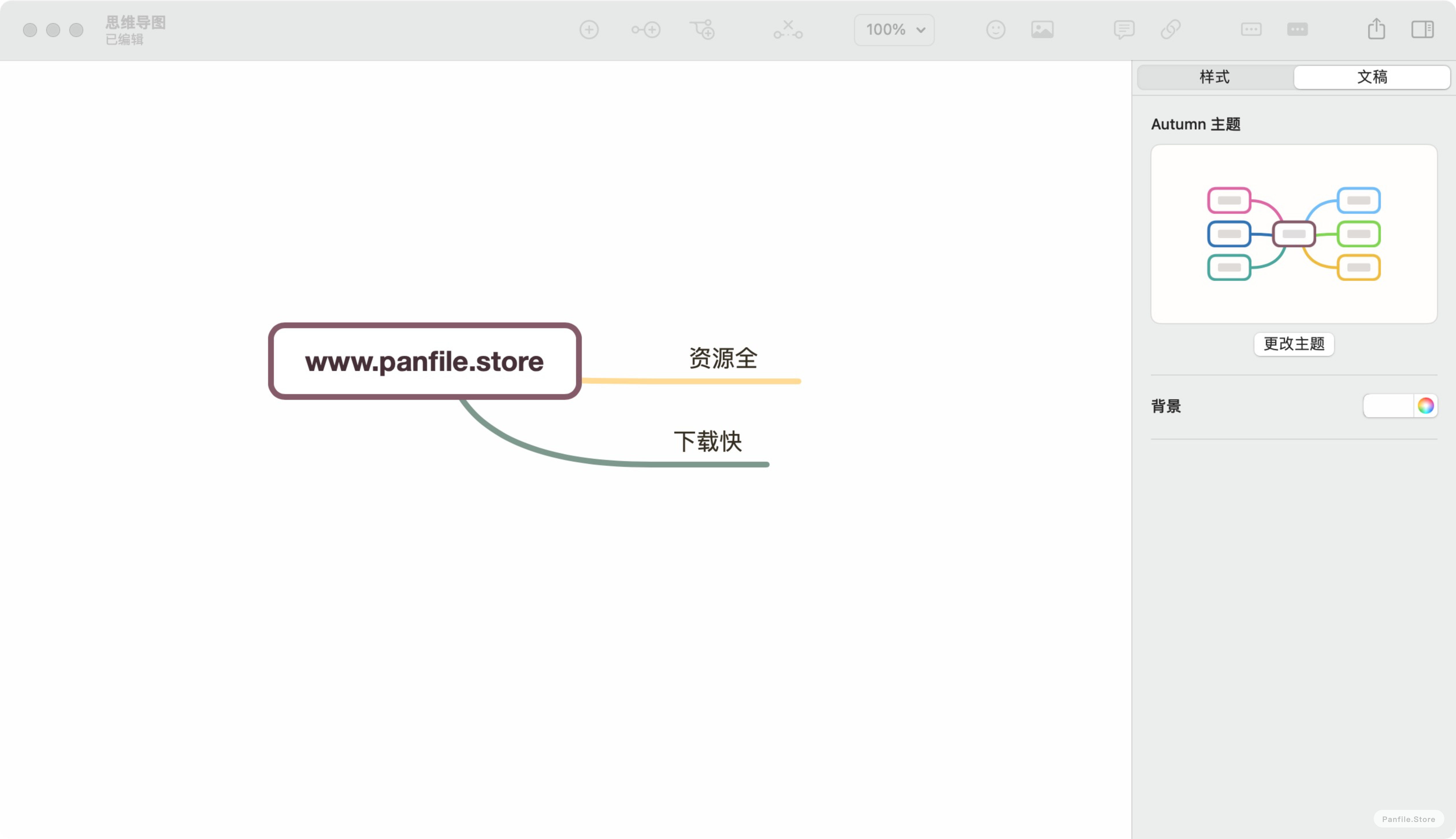The image size is (1456, 839).
Task: Click the filled ellipsis box icon
Action: (x=1297, y=29)
